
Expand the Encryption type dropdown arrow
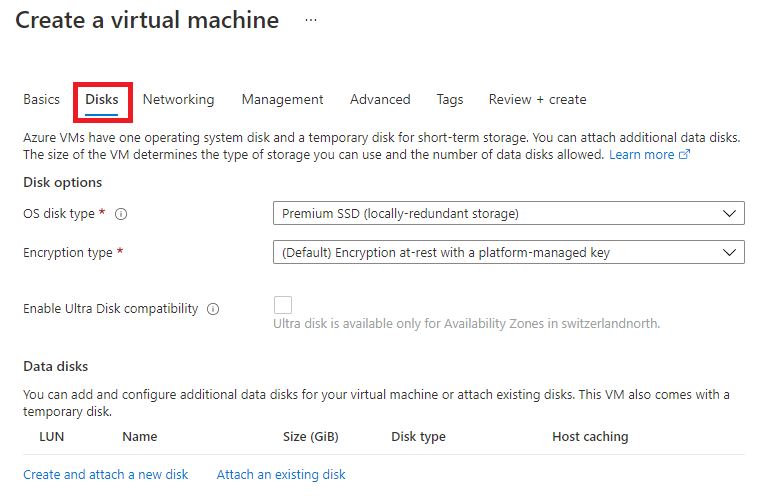point(729,252)
